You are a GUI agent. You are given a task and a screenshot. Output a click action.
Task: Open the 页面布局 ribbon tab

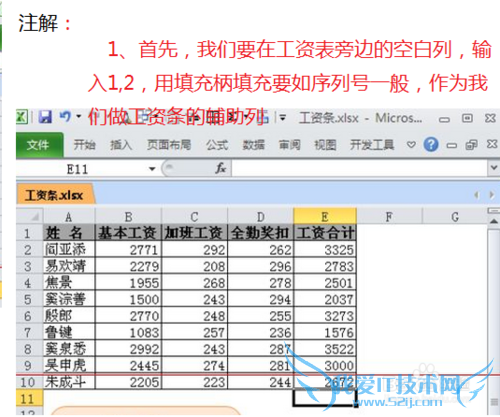pos(169,145)
